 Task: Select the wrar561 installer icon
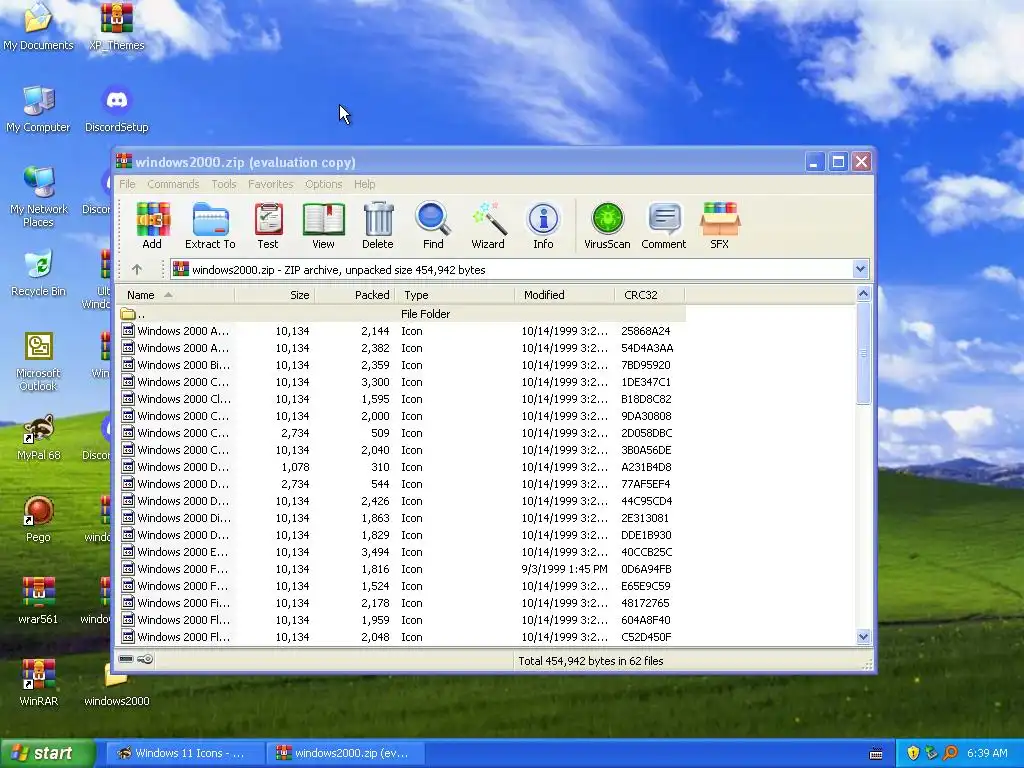pyautogui.click(x=38, y=601)
